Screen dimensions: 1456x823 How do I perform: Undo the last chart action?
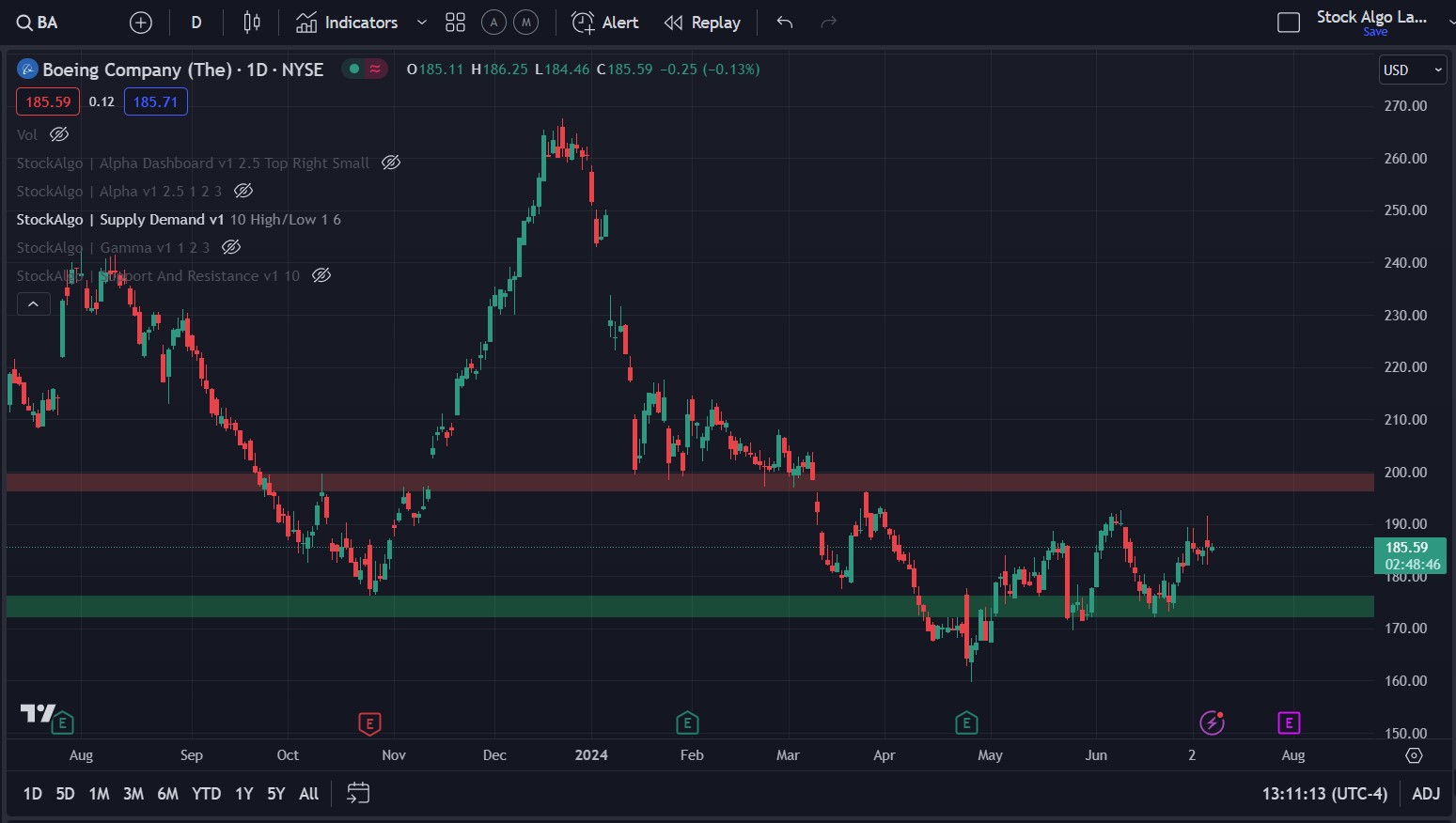point(785,23)
